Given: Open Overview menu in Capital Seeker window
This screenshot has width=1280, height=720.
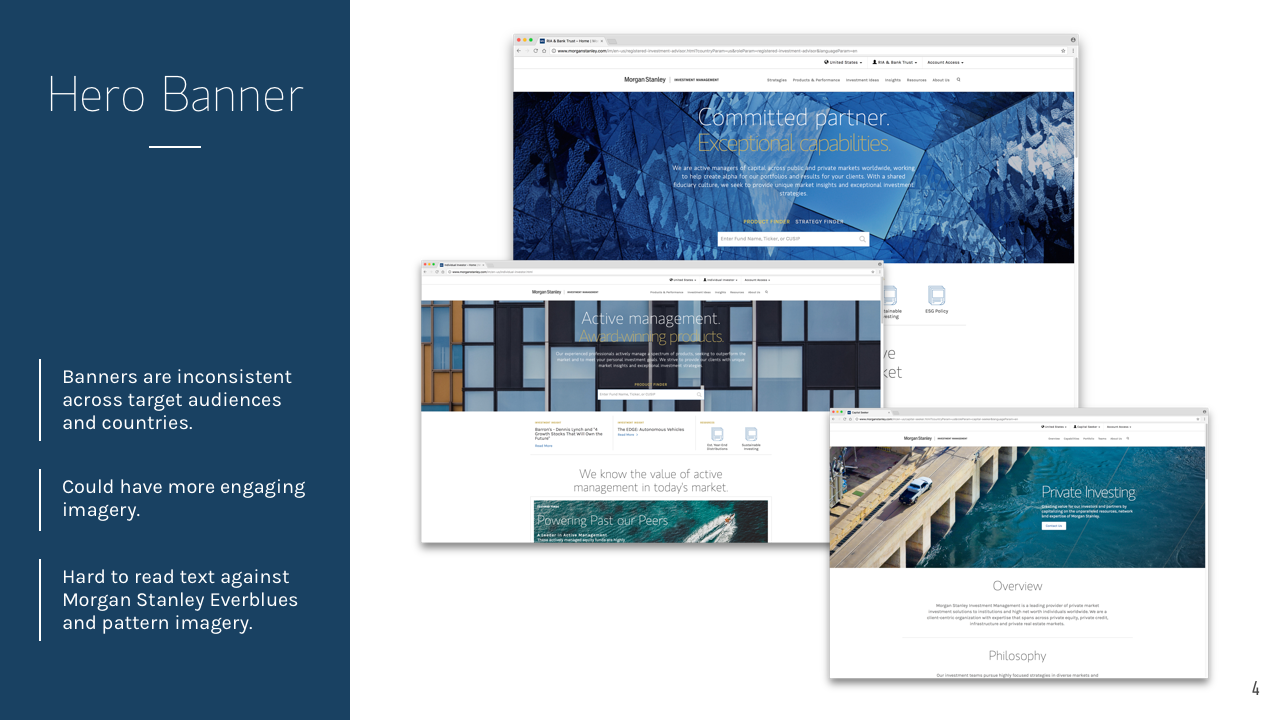Looking at the screenshot, I should click(1054, 439).
